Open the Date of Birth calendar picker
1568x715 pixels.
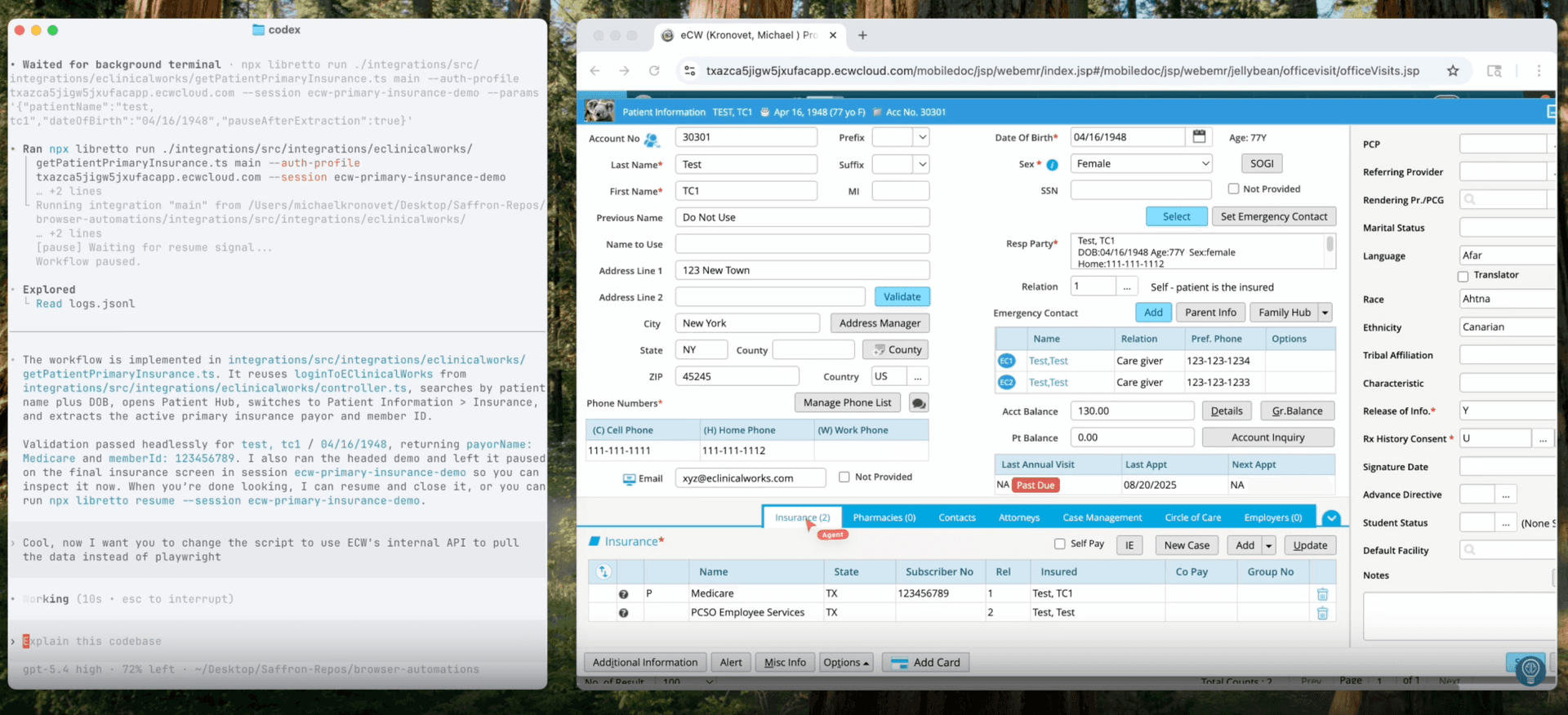1199,136
